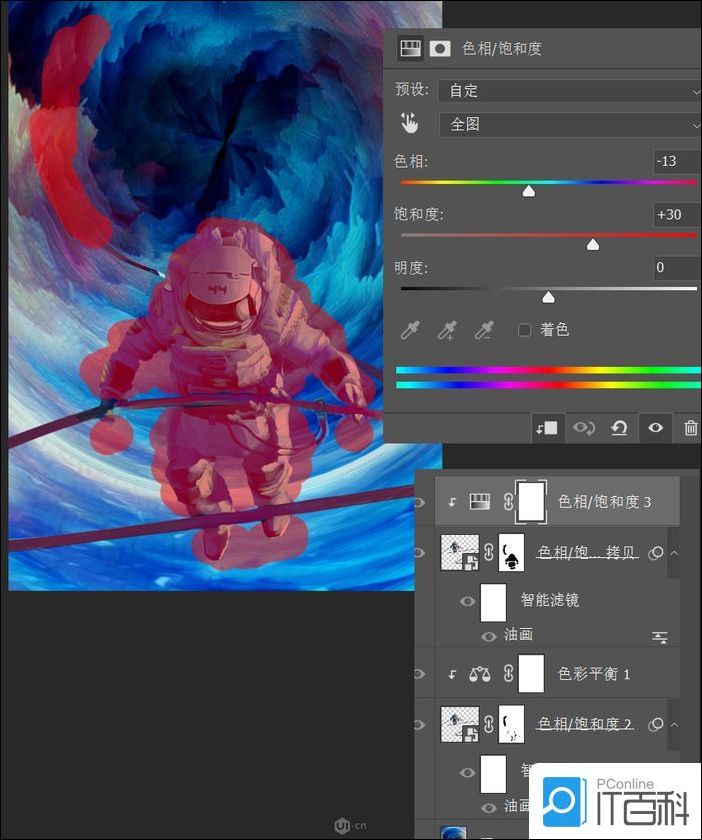The width and height of the screenshot is (702, 840).
Task: Click the mask thumbnail of 色彩平衡 1 layer
Action: pos(532,673)
